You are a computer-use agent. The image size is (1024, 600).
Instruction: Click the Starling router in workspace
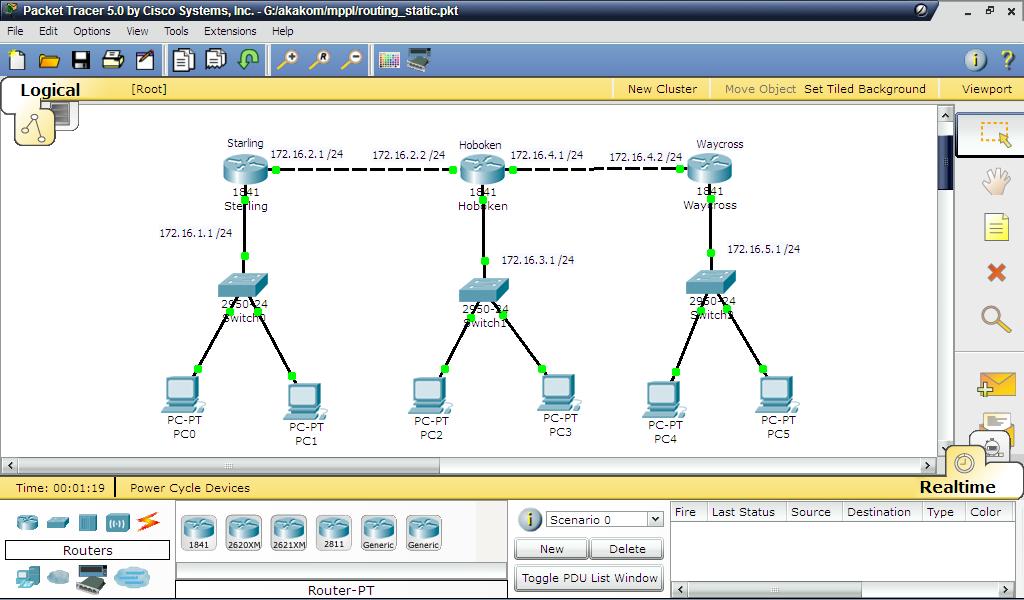pyautogui.click(x=245, y=169)
